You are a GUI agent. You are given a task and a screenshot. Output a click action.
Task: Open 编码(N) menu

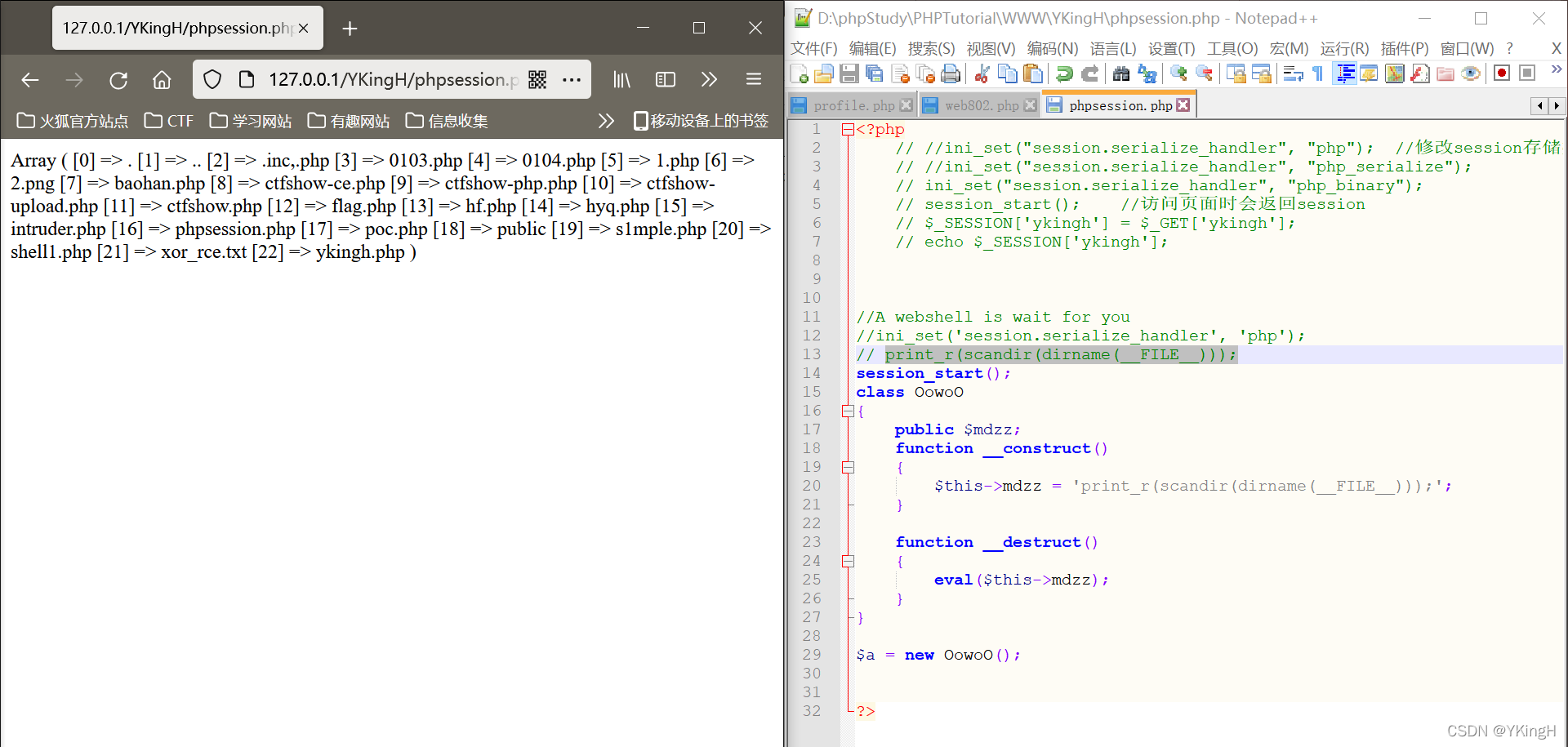[1052, 48]
